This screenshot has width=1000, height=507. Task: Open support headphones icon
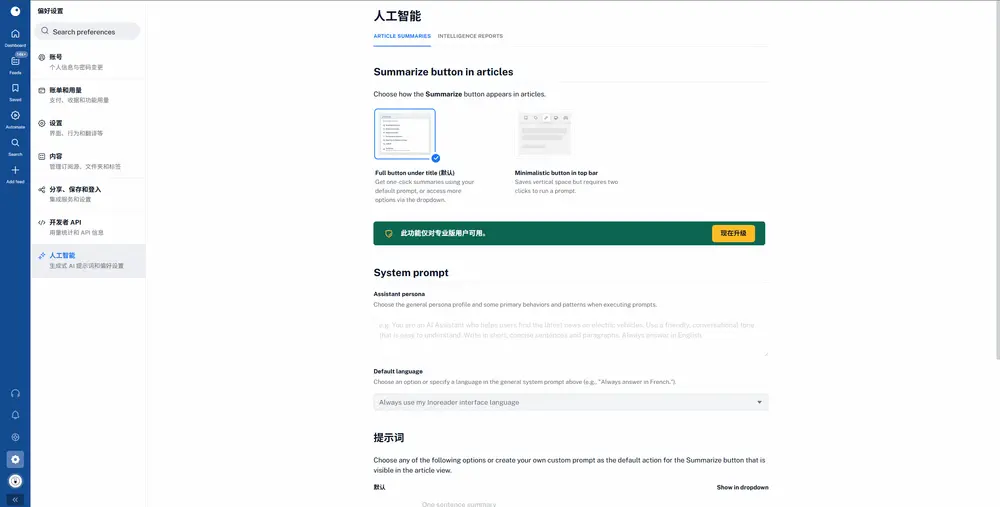(x=15, y=393)
